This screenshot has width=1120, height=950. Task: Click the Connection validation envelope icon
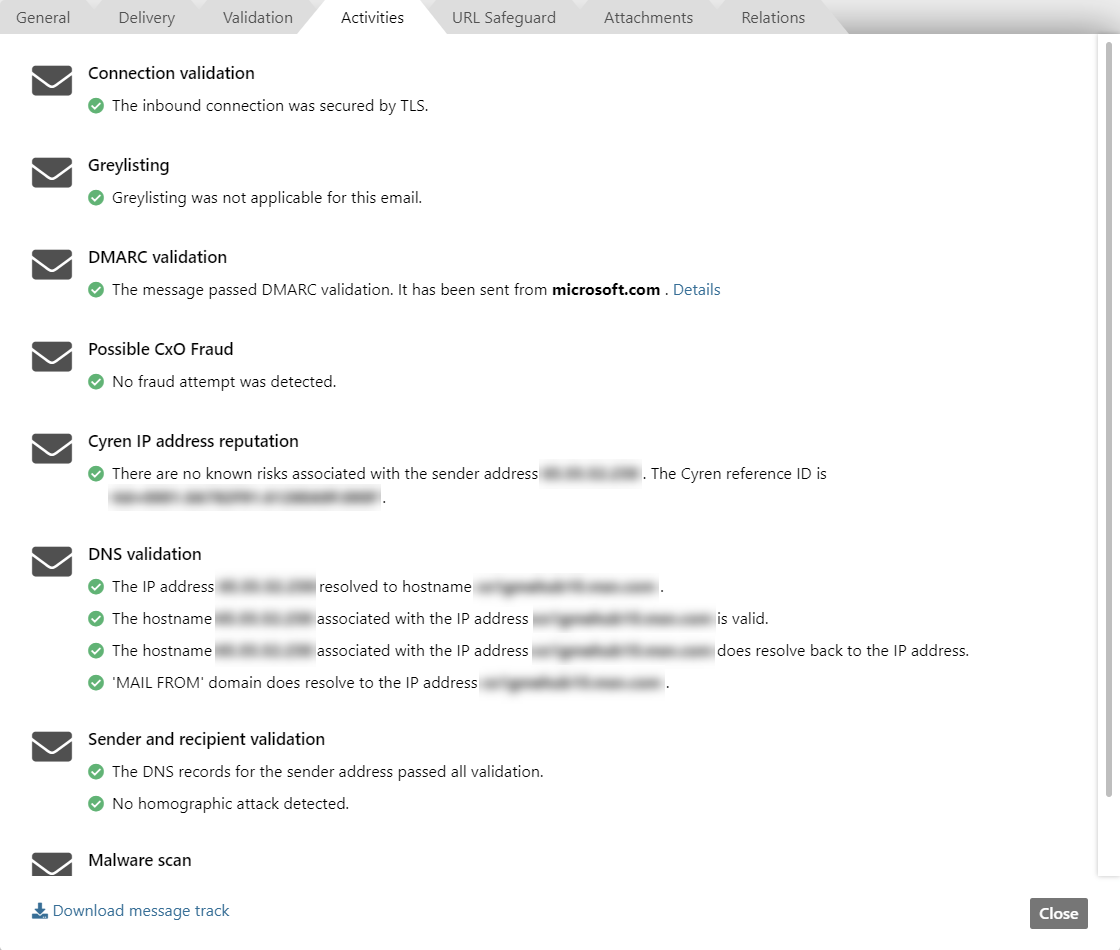pyautogui.click(x=51, y=81)
